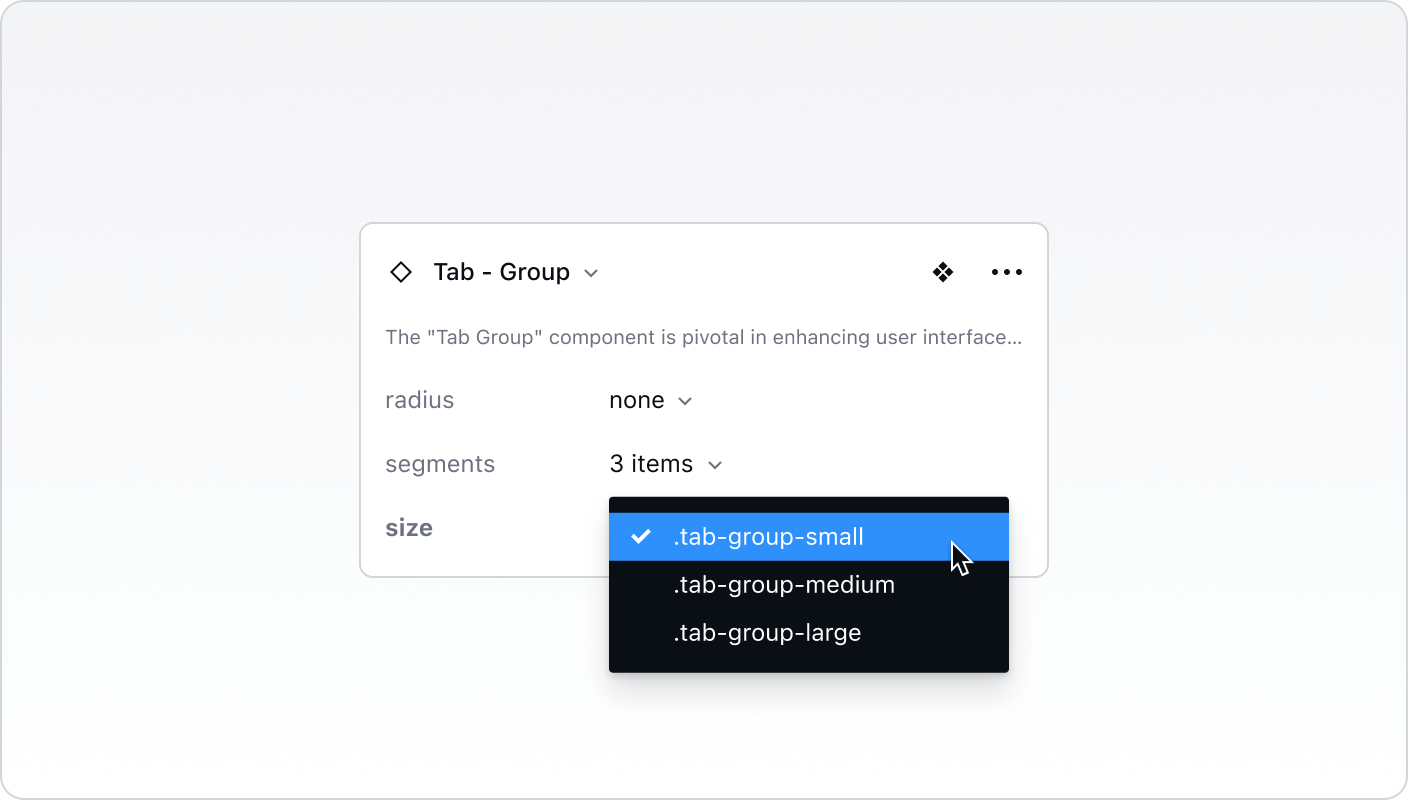Click the '3 items' segments value

coord(651,464)
